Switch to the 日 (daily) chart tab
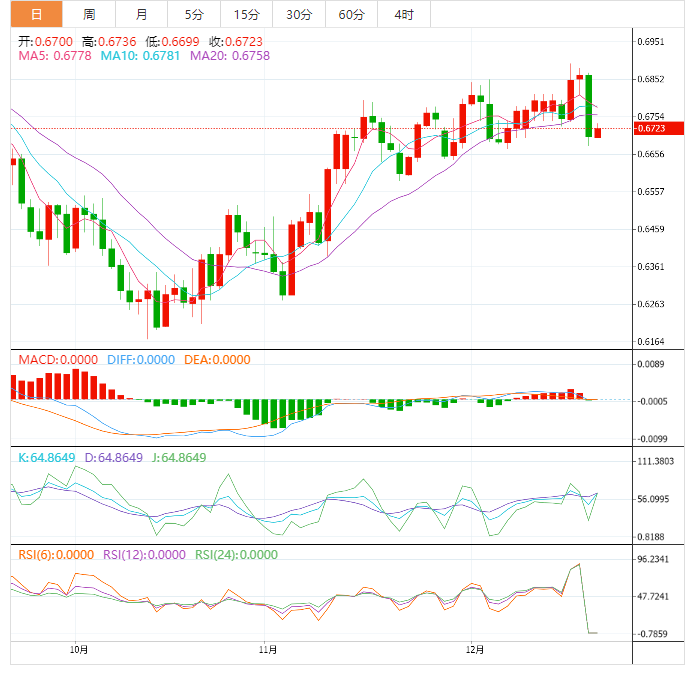Screen dimensions: 693x673 (x=36, y=14)
